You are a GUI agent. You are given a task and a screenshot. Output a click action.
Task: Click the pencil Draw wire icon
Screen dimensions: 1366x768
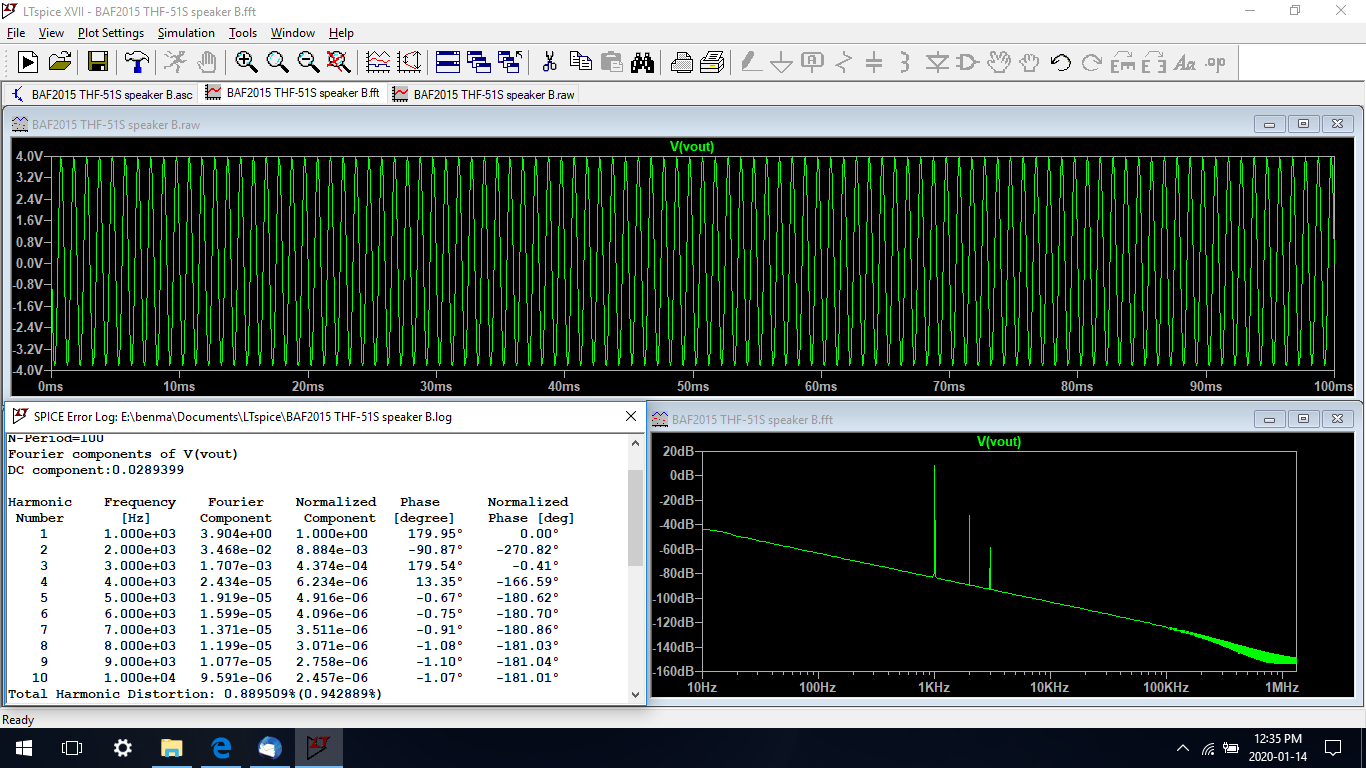pos(750,62)
